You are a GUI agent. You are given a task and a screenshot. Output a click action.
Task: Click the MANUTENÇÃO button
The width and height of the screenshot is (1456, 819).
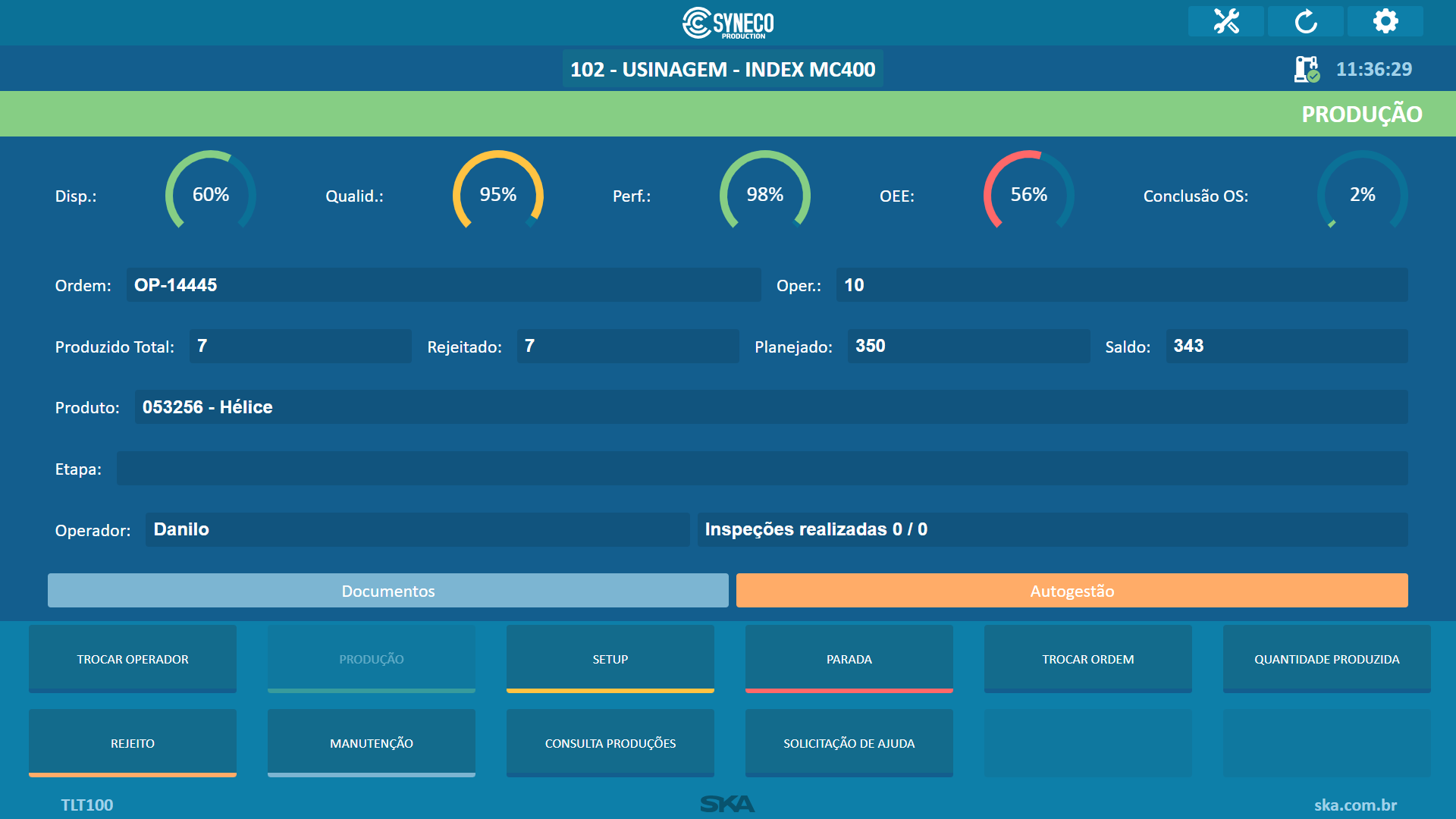click(372, 743)
